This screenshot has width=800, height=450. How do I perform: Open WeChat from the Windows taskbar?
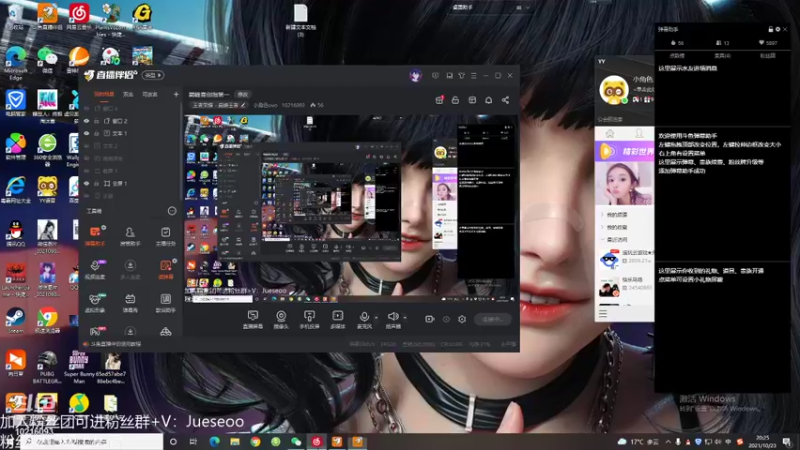pos(296,442)
